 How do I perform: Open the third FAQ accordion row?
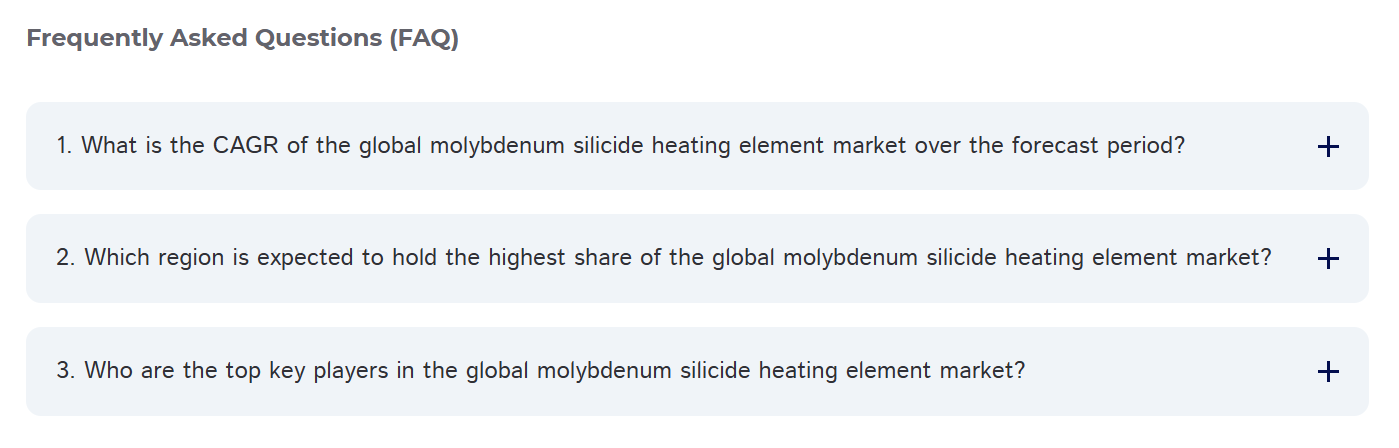pyautogui.click(x=696, y=371)
